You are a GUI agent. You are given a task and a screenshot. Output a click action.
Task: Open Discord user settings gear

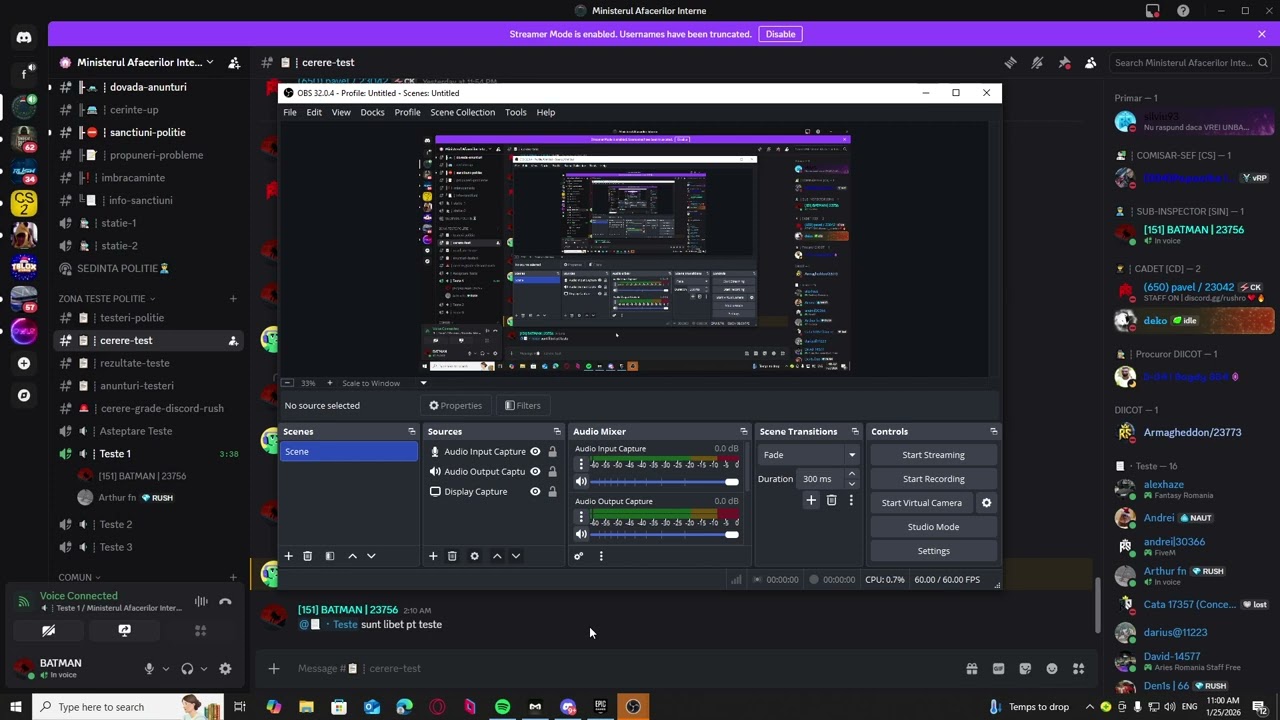point(225,669)
